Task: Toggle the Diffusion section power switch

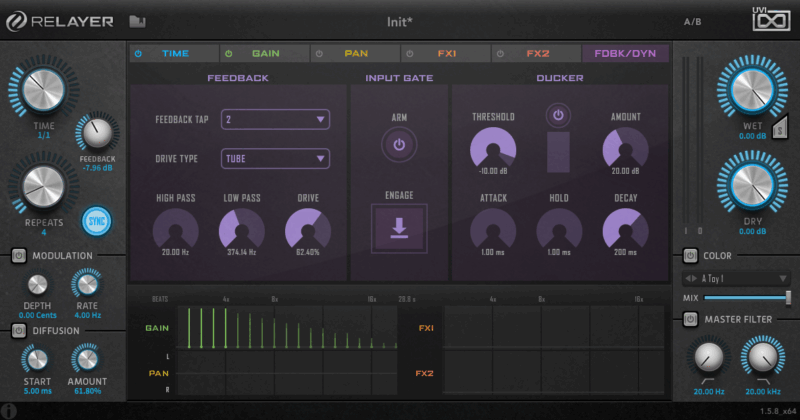Action: [x=18, y=330]
